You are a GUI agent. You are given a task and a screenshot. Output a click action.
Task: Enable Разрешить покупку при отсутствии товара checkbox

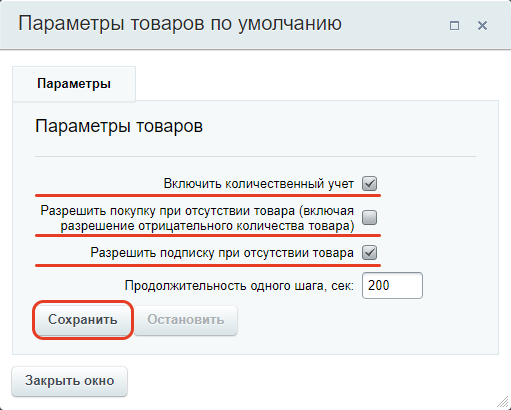coord(369,218)
